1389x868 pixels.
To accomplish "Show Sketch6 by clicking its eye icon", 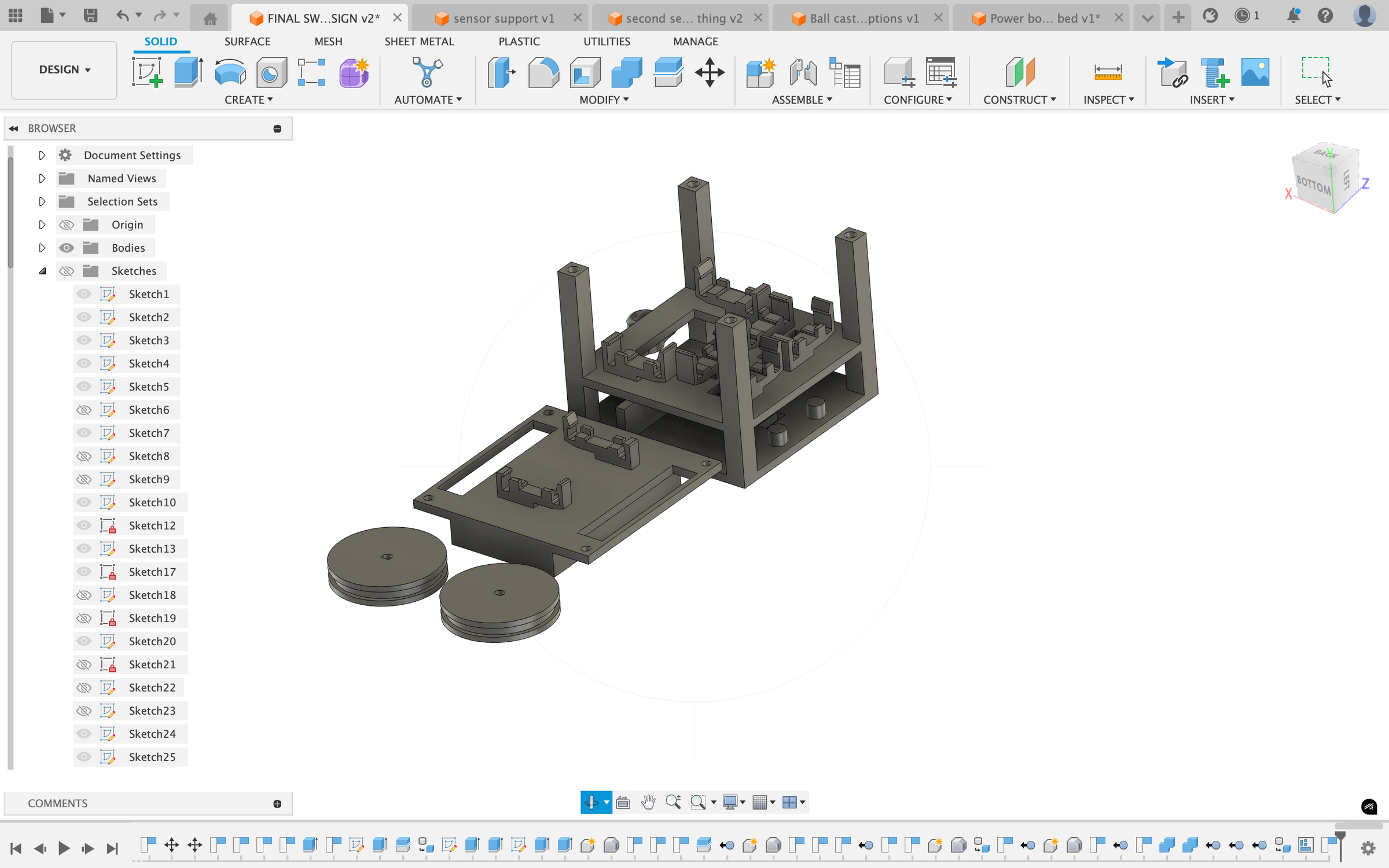I will click(83, 410).
